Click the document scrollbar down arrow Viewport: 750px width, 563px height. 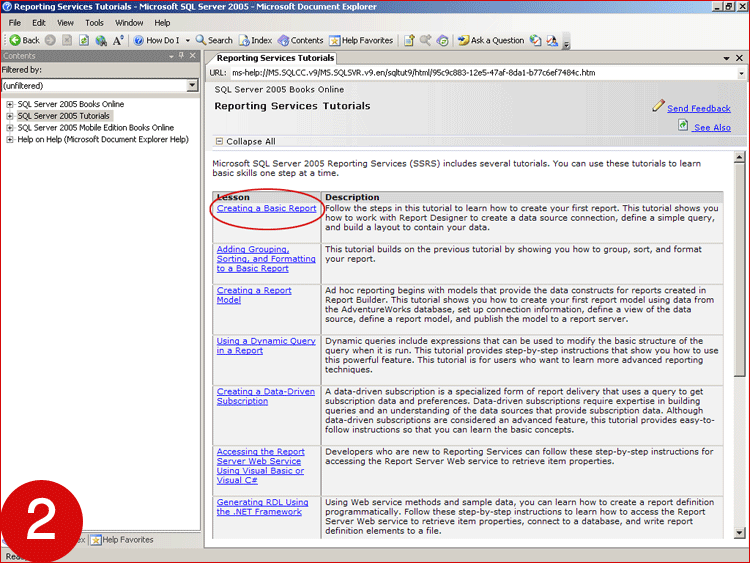[739, 532]
